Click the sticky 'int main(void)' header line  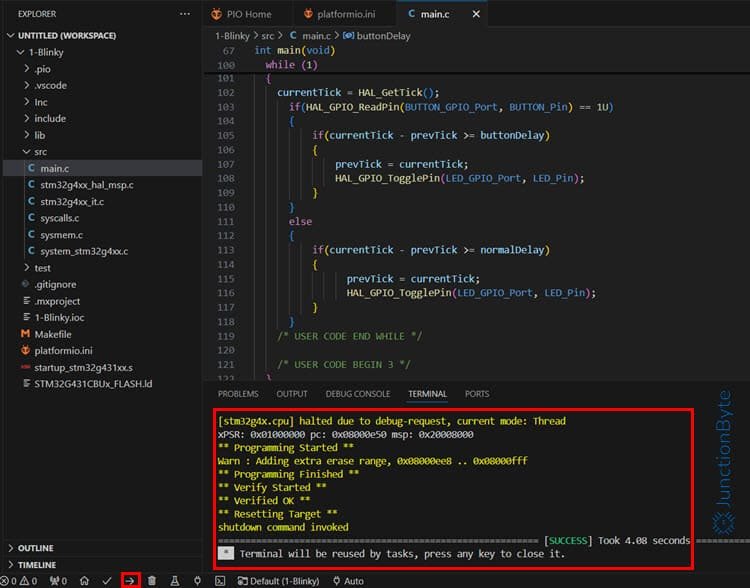coord(295,50)
